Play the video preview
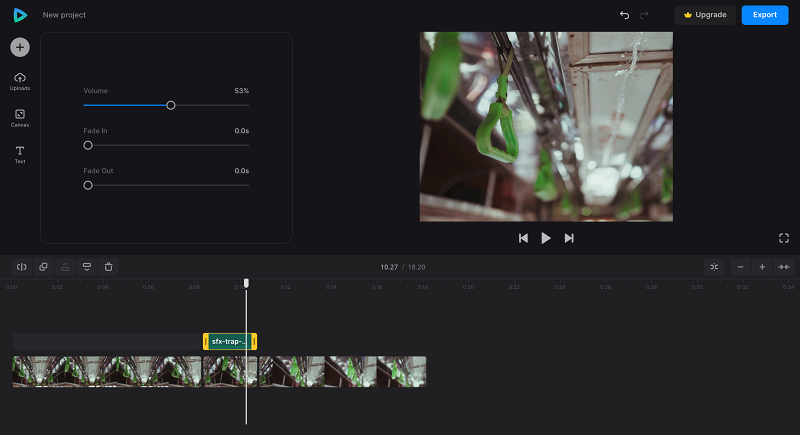This screenshot has width=800, height=435. 546,238
